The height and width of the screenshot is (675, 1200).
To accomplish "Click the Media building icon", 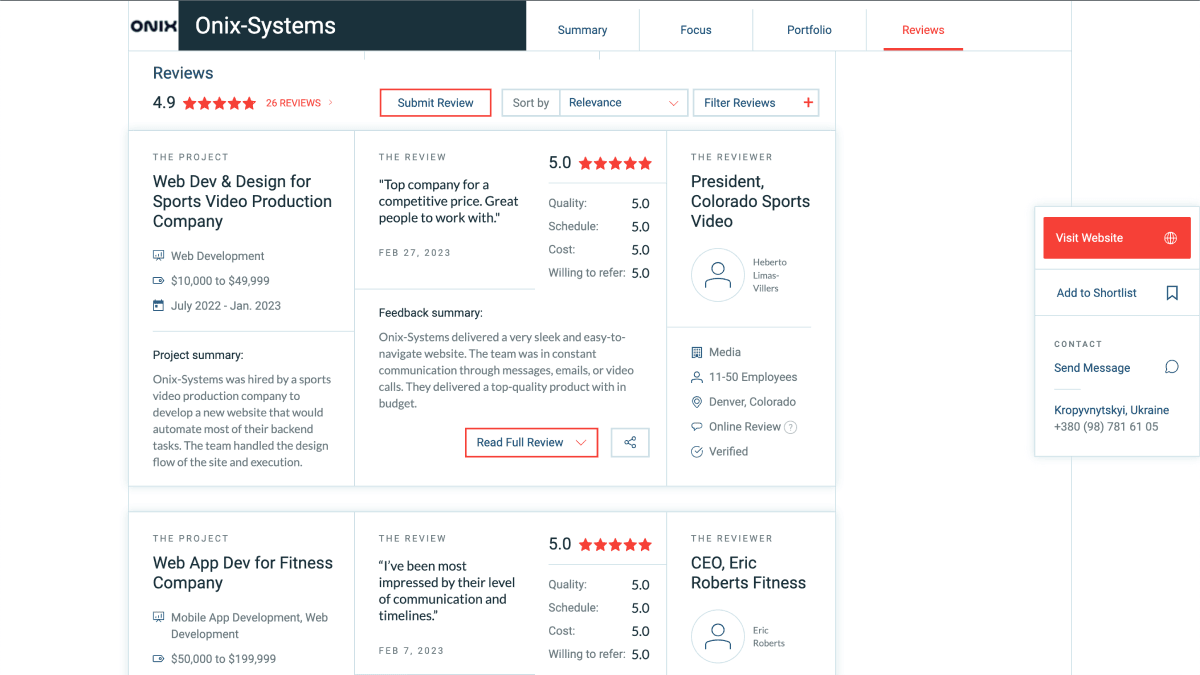I will pyautogui.click(x=697, y=352).
